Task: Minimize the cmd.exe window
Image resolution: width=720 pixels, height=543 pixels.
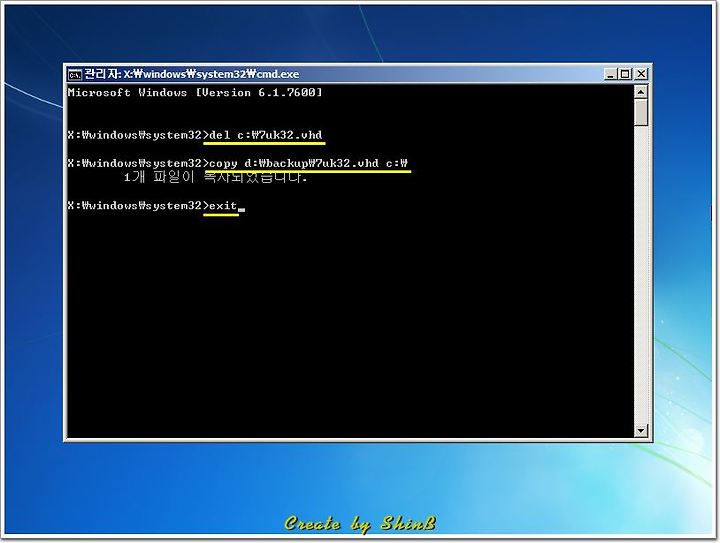Action: 610,74
